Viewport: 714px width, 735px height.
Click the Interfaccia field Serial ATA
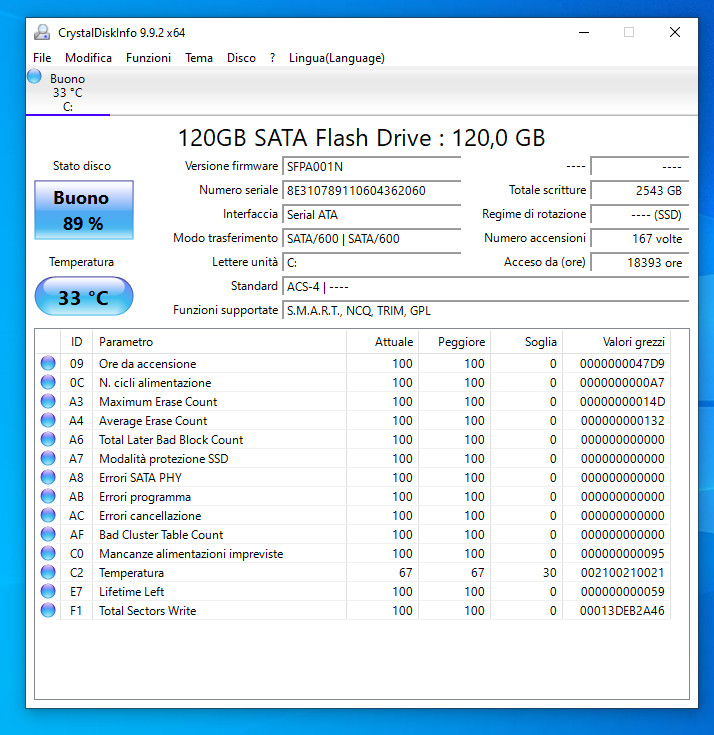pyautogui.click(x=372, y=215)
